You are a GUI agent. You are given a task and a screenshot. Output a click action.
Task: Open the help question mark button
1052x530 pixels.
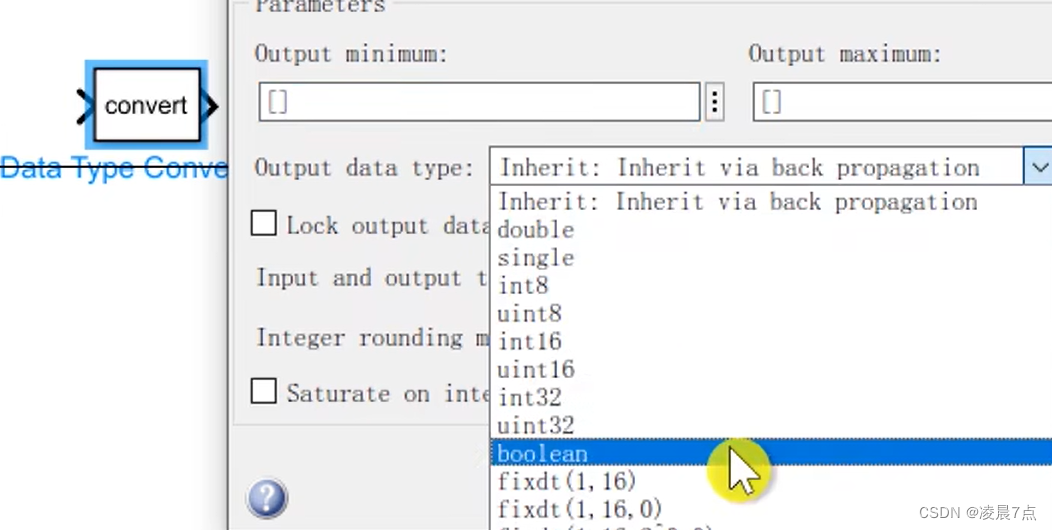pos(267,498)
